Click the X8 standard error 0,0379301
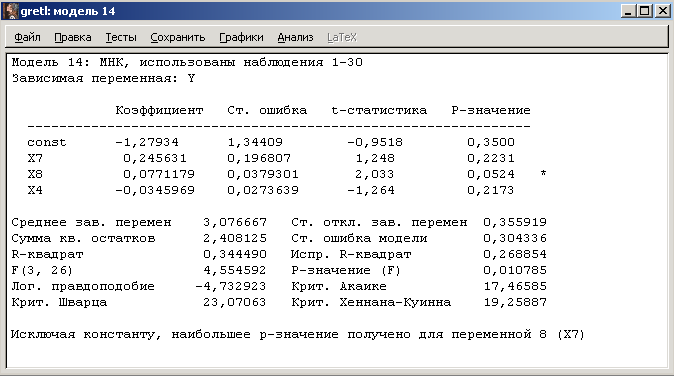Image resolution: width=674 pixels, height=376 pixels. click(263, 174)
